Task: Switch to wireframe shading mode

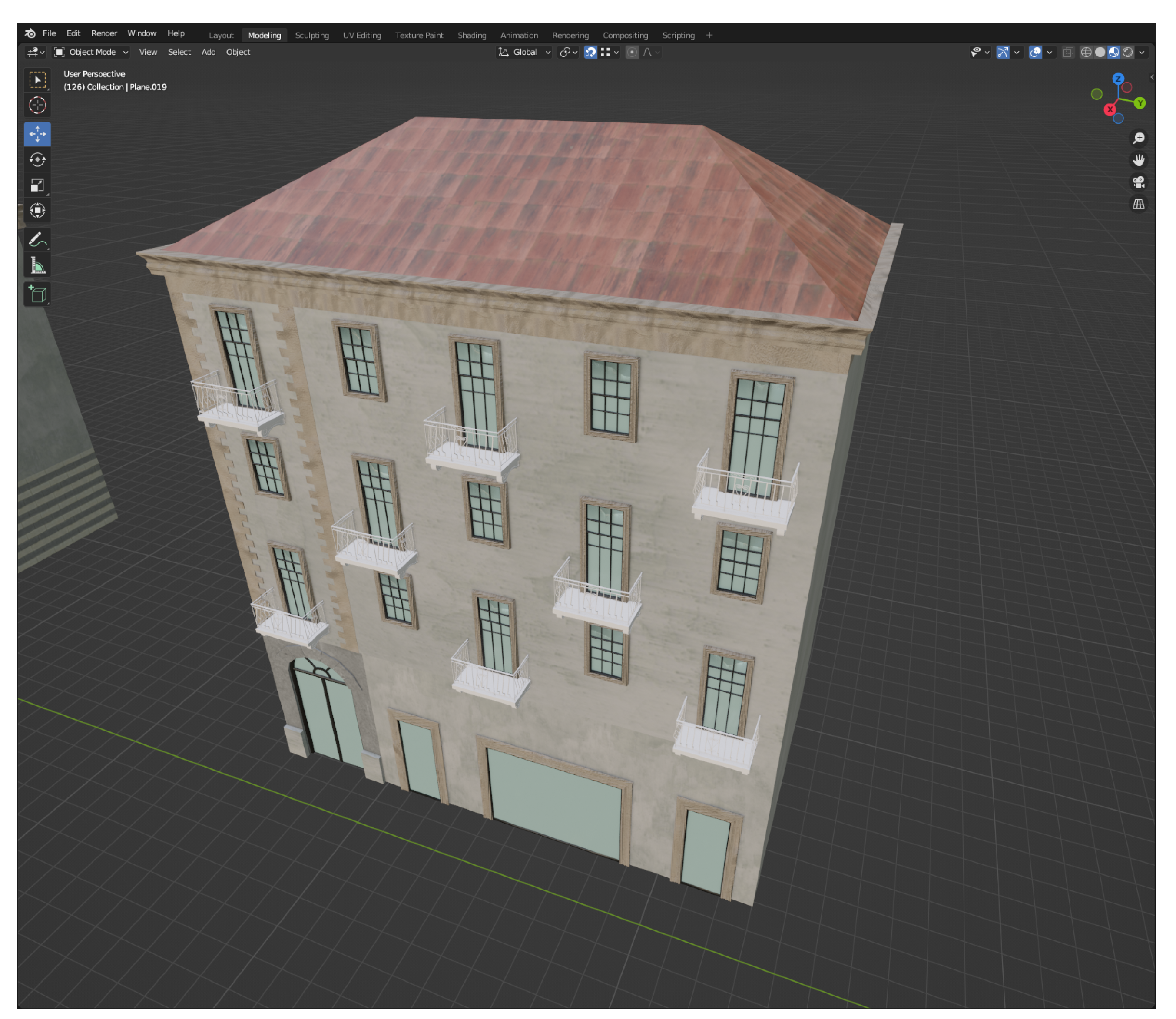Action: coord(1086,52)
